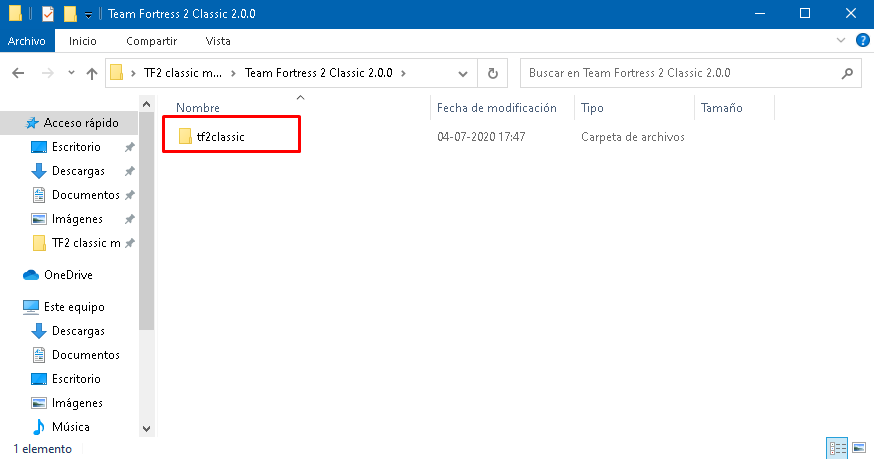Sort by Fecha de modificación column

click(496, 108)
